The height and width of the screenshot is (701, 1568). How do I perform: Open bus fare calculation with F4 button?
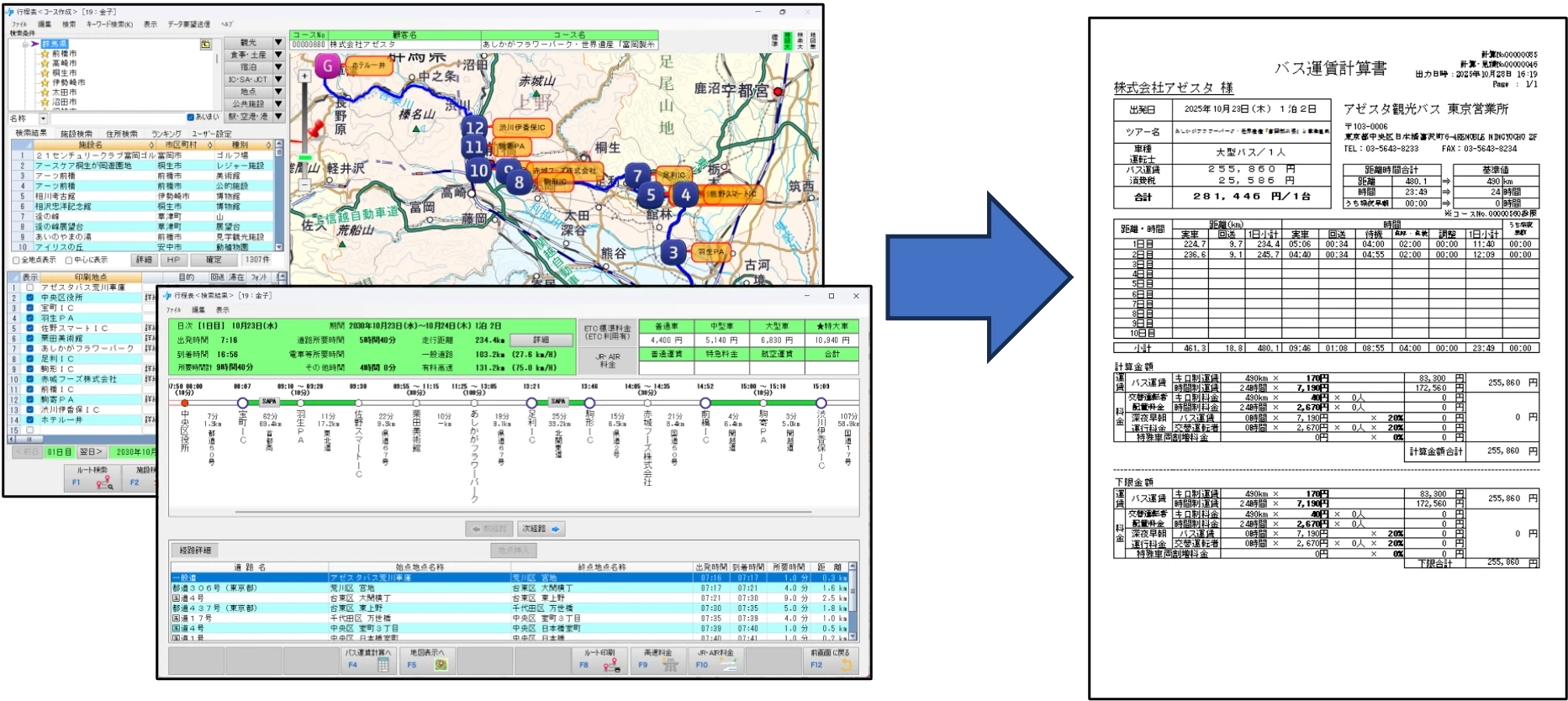coord(367,659)
